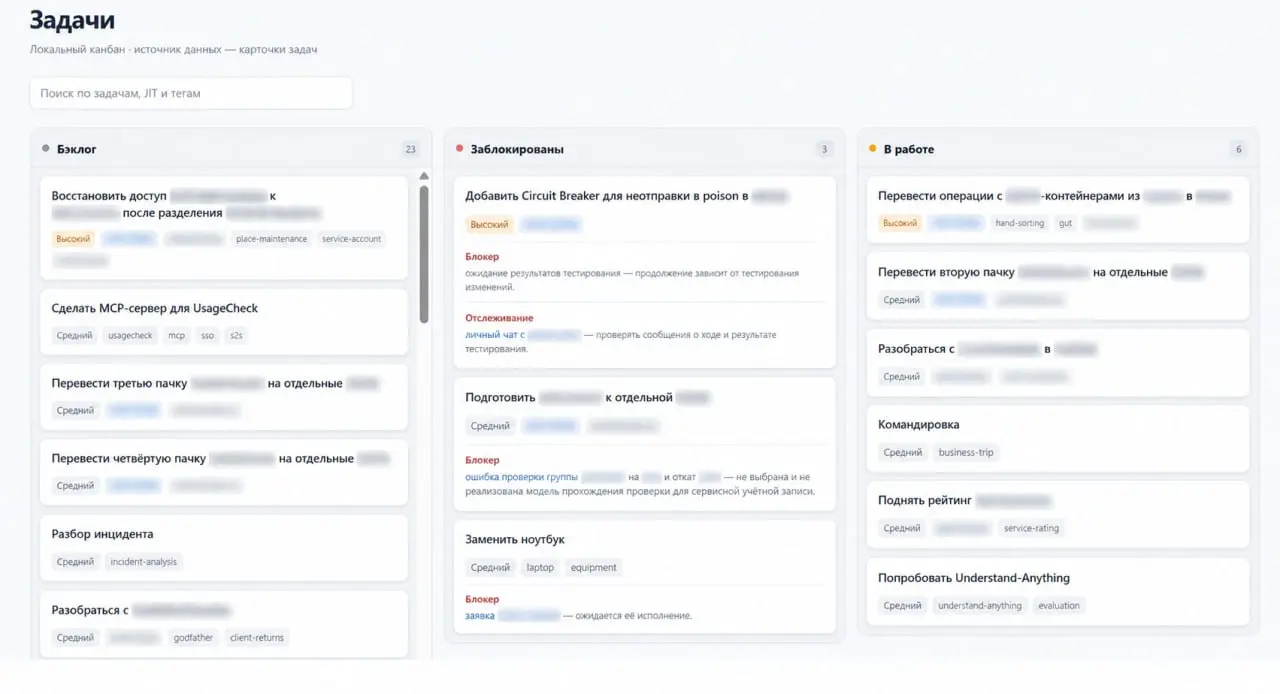Image resolution: width=1280 pixels, height=694 pixels.
Task: Follow the ошибка проверки группы link
Action: (x=521, y=477)
